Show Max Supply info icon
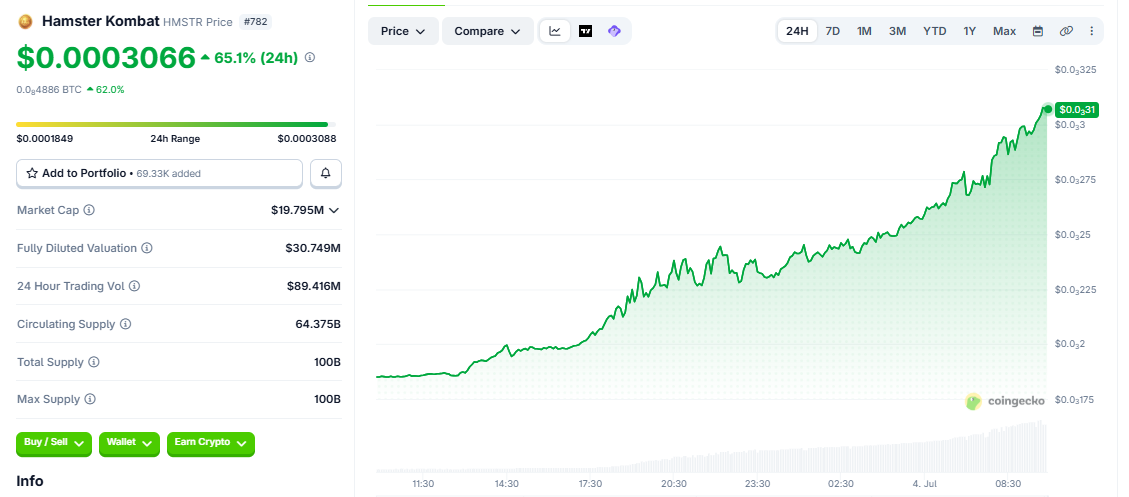Image resolution: width=1129 pixels, height=497 pixels. 90,399
